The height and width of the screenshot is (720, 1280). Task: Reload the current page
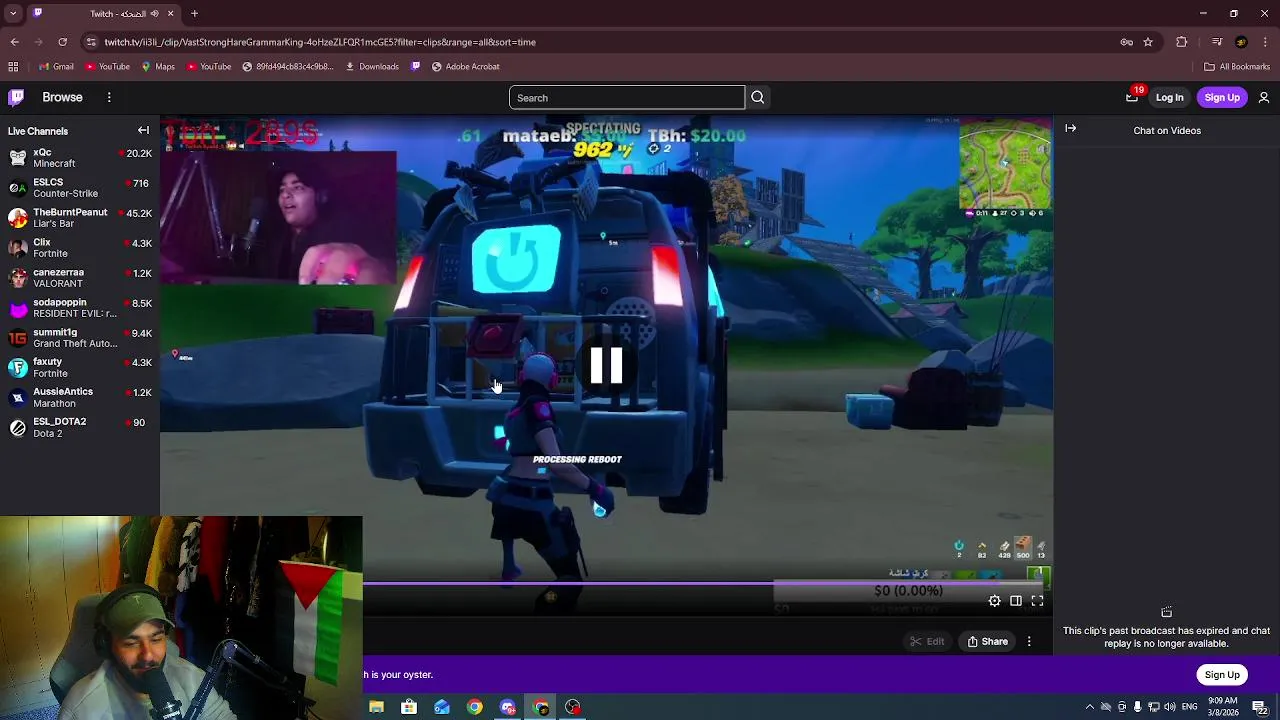coord(62,42)
